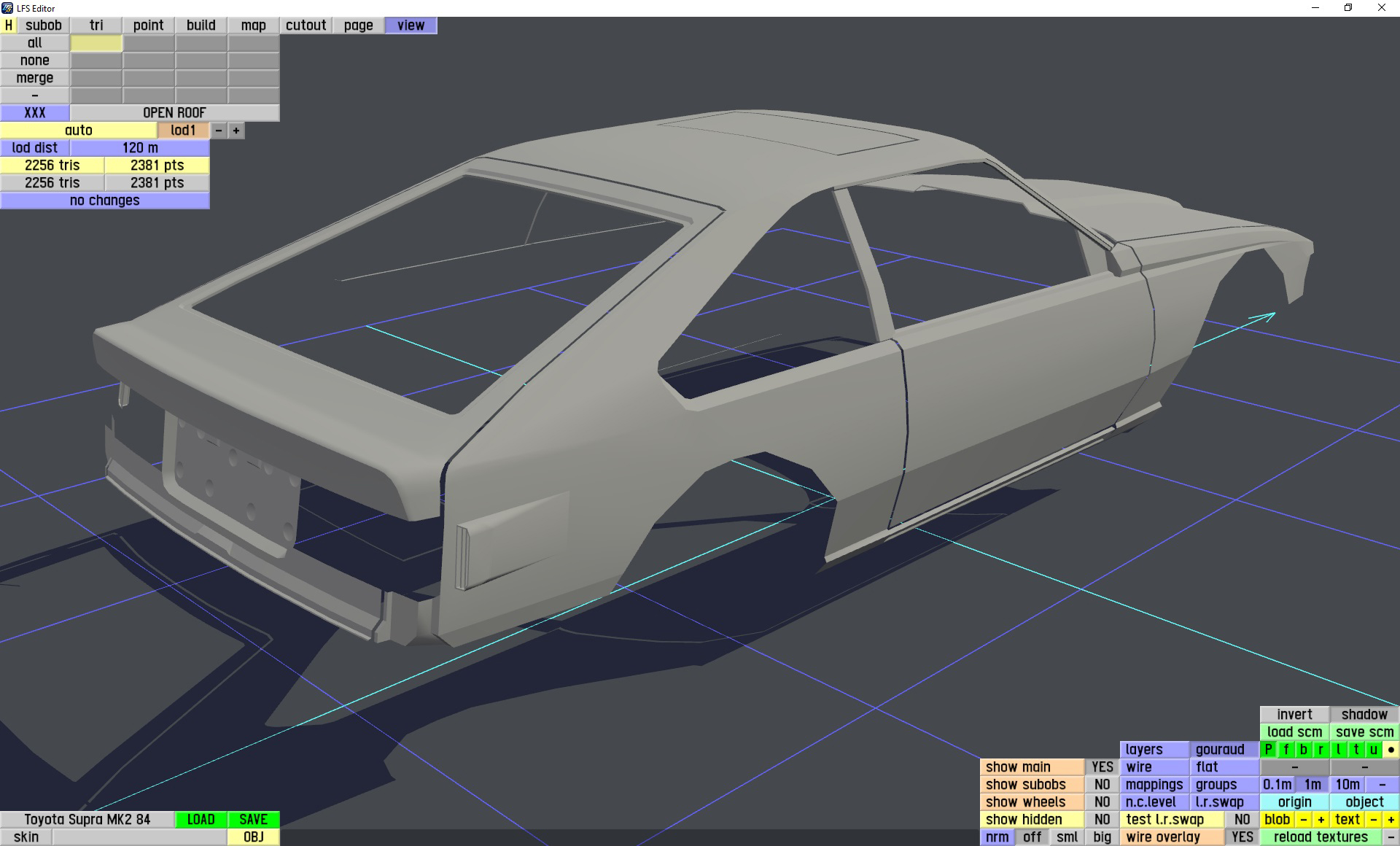
Task: Select the b back view button
Action: [x=1303, y=749]
